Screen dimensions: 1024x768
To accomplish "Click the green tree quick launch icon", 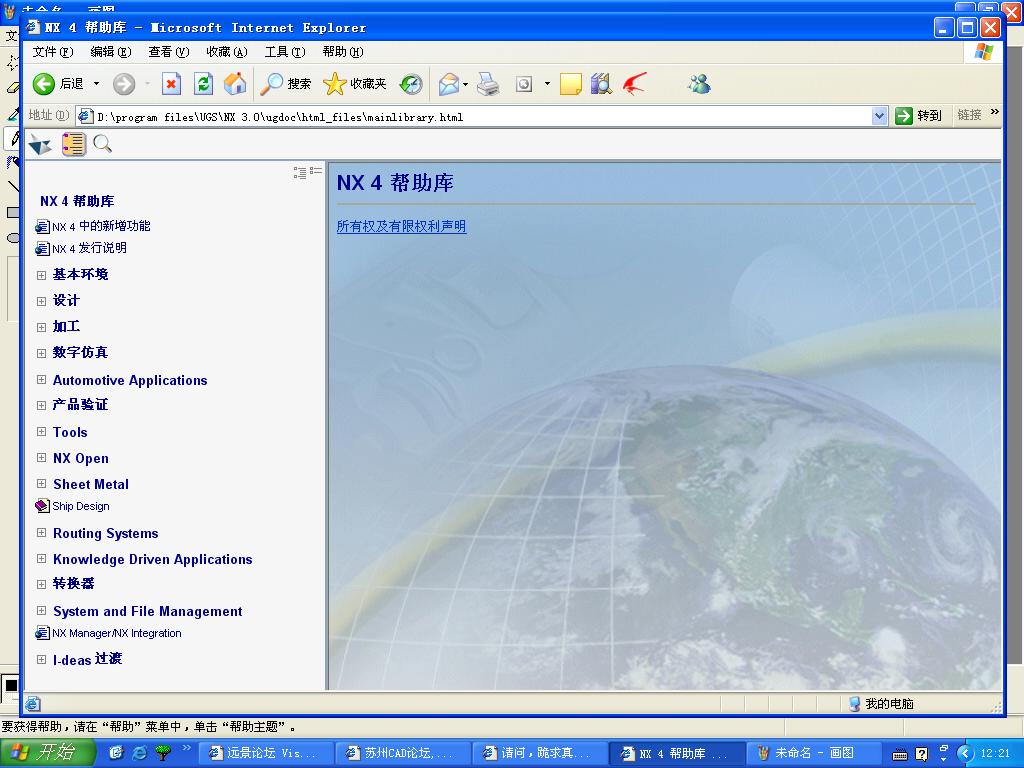I will pyautogui.click(x=163, y=753).
